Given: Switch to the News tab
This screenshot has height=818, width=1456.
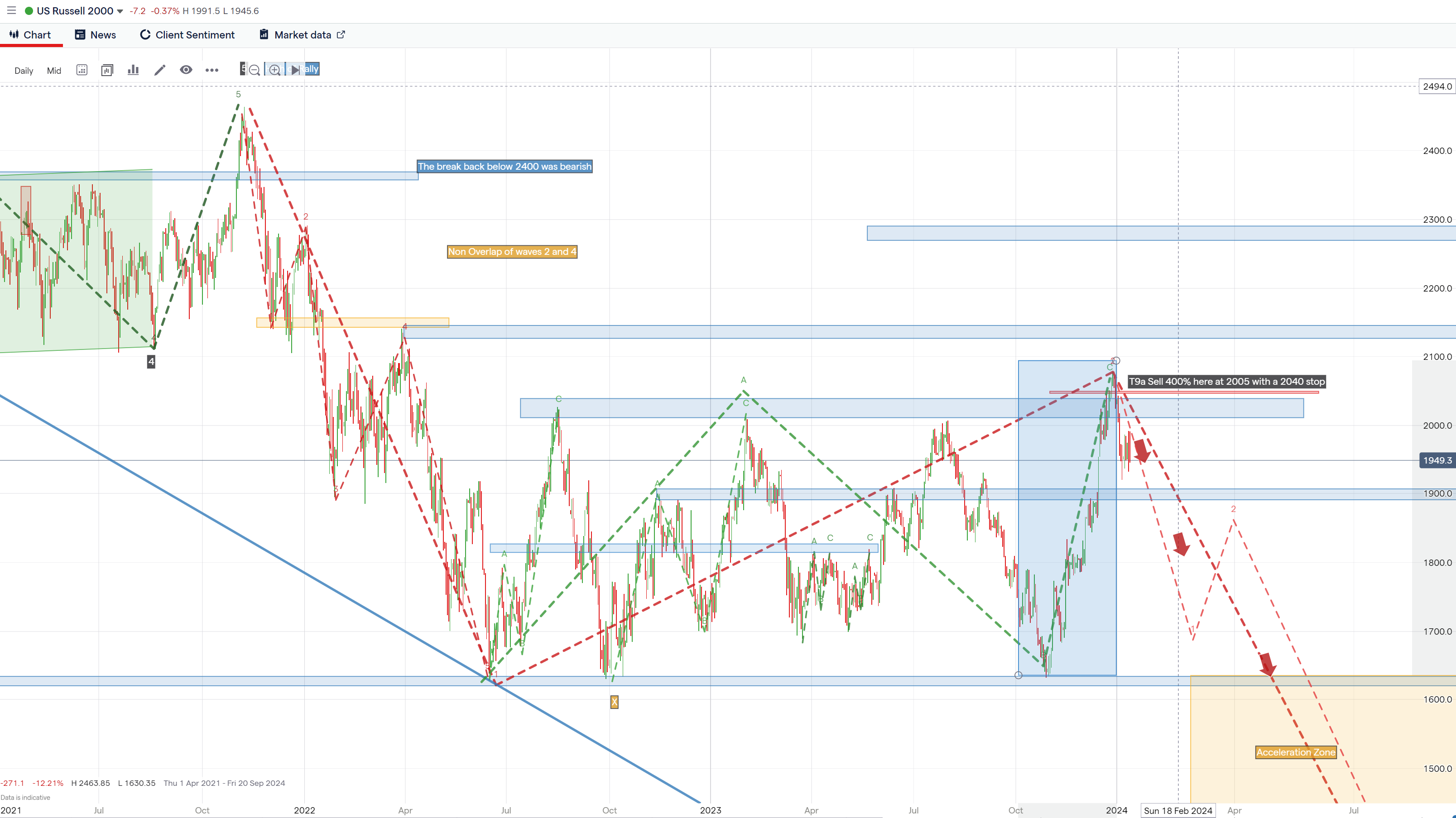Looking at the screenshot, I should coord(96,35).
